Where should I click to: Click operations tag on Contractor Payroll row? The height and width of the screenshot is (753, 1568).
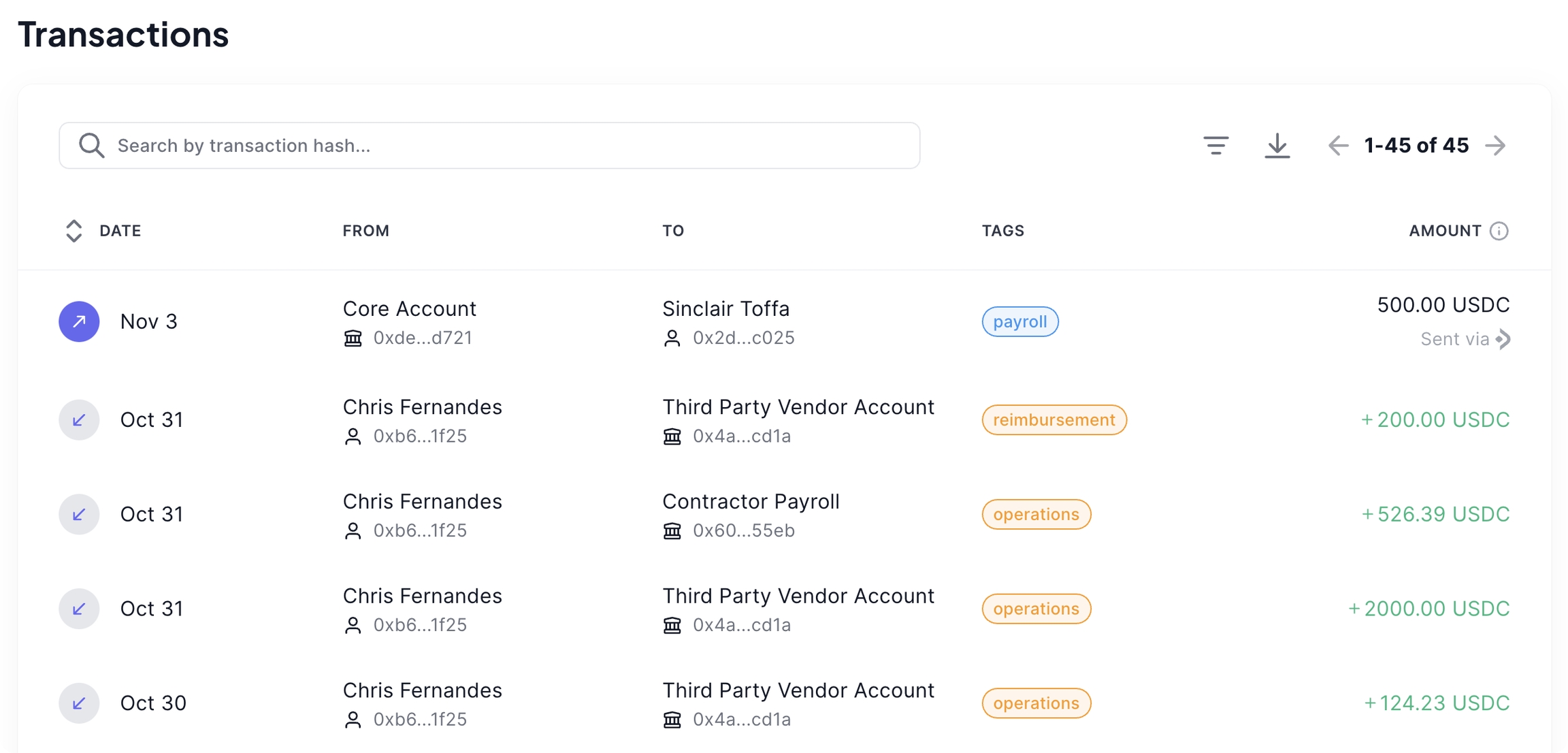1036,514
